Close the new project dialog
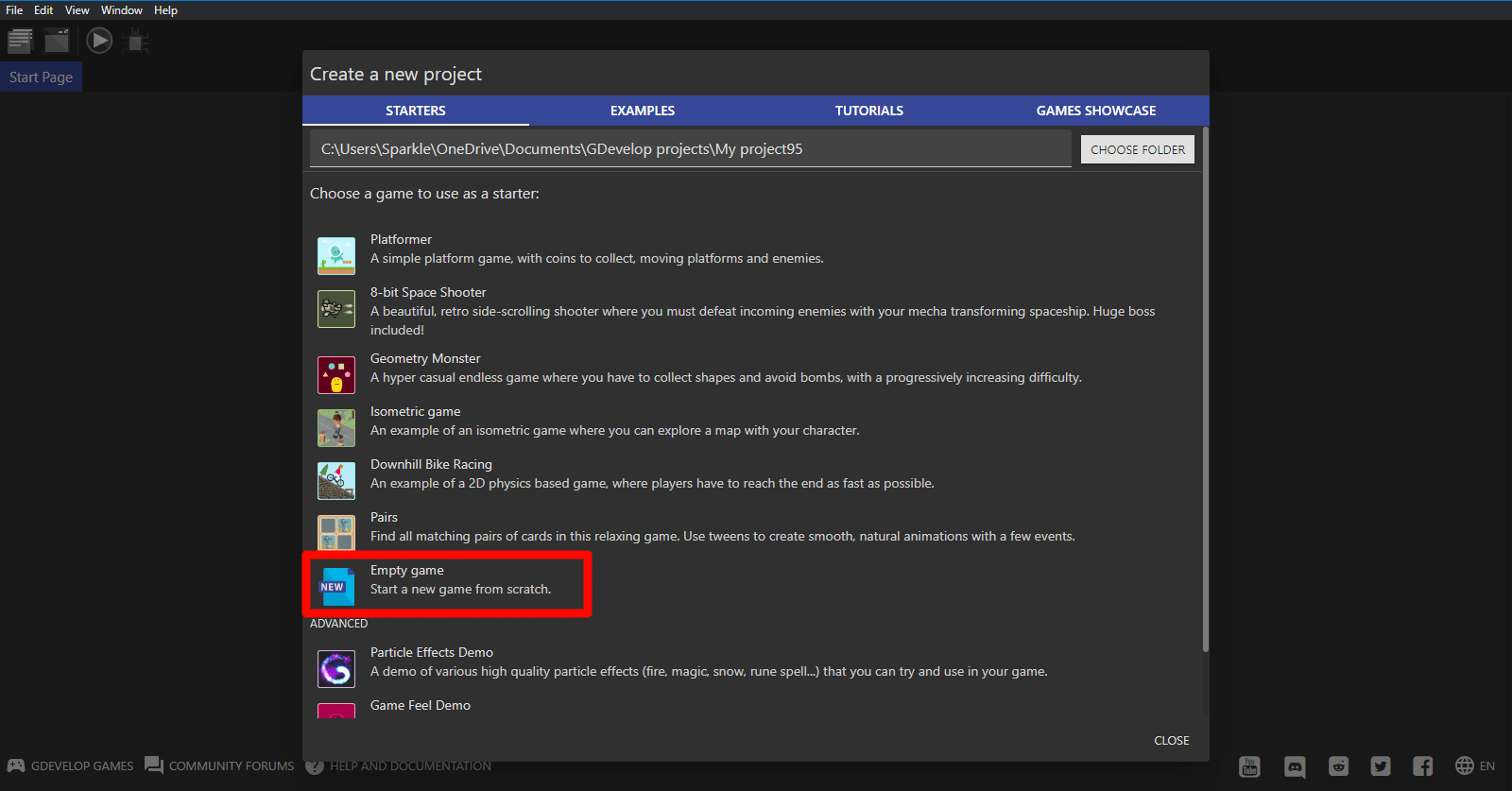This screenshot has height=791, width=1512. pyautogui.click(x=1171, y=741)
